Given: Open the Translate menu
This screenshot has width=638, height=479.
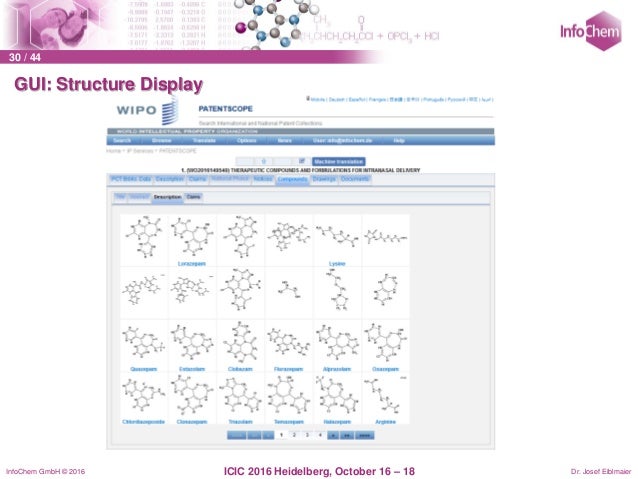Looking at the screenshot, I should pos(204,140).
